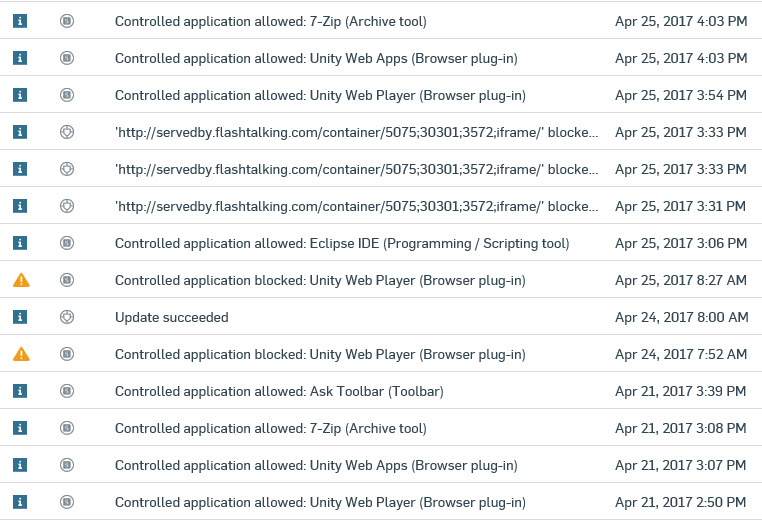This screenshot has height=526, width=762.
Task: Click timestamp Apr 24, 2017 8:00 AM
Action: click(x=681, y=317)
